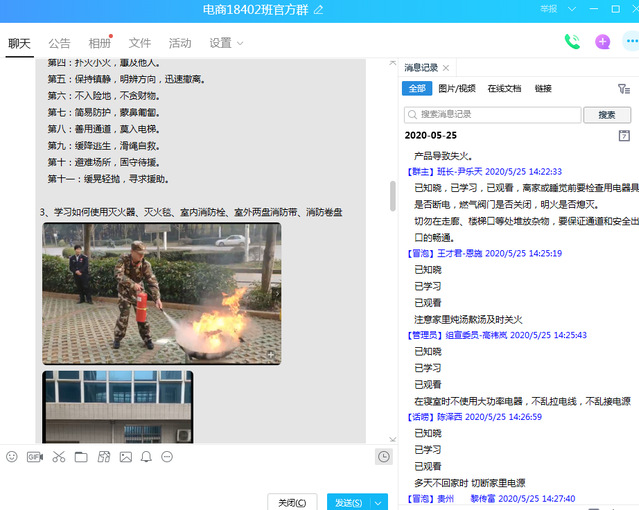The width and height of the screenshot is (639, 510).
Task: Filter records by 图片/视频
Action: click(x=457, y=88)
